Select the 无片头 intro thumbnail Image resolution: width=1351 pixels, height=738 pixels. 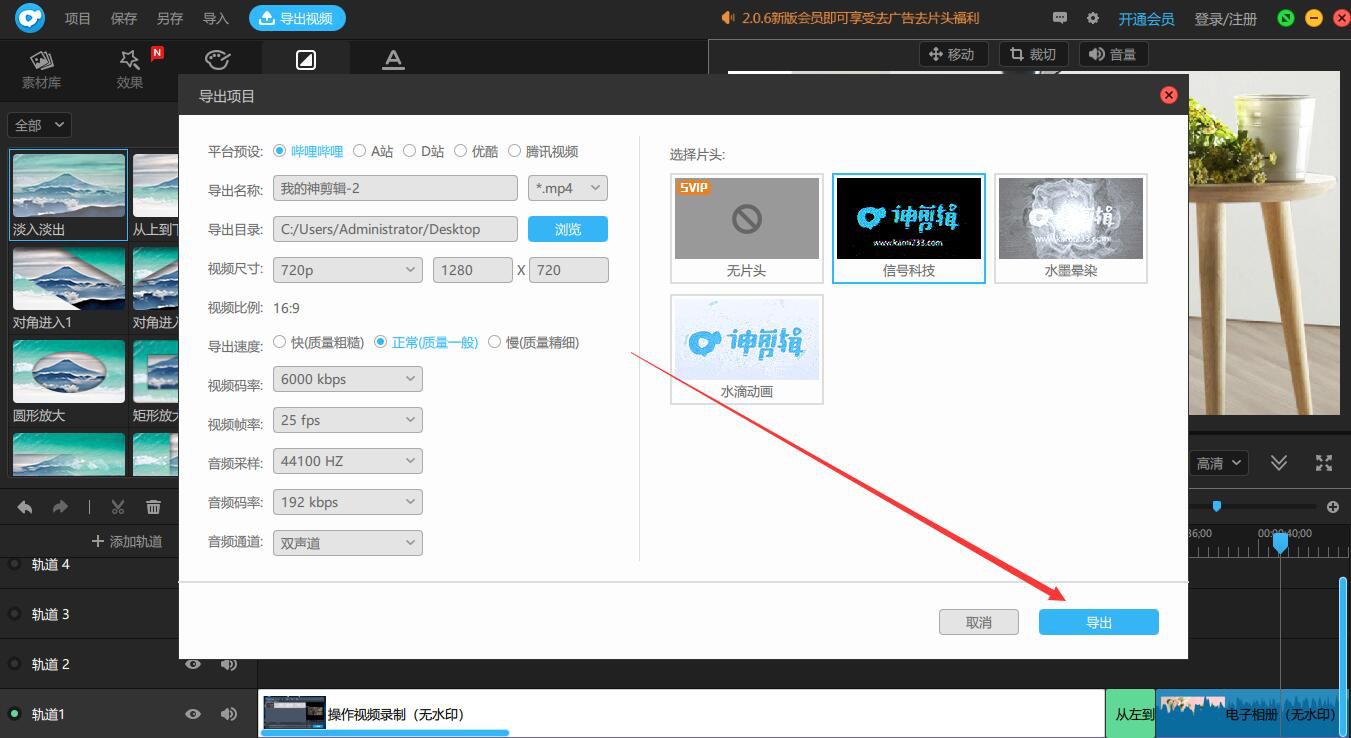pos(747,228)
